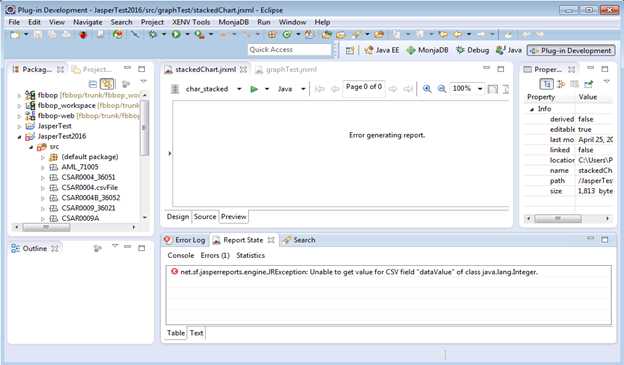This screenshot has width=624, height=365.
Task: Click Package Explorer vertical scrollbar thumb
Action: tap(144, 127)
